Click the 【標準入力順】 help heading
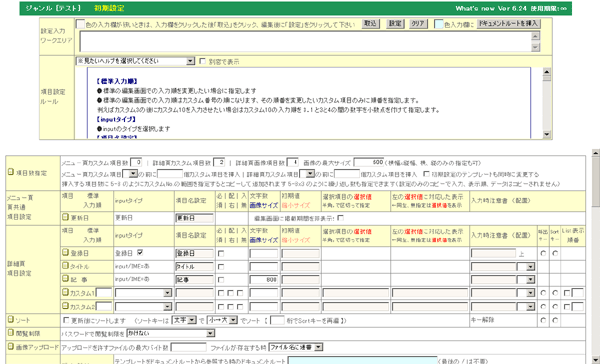 point(117,81)
